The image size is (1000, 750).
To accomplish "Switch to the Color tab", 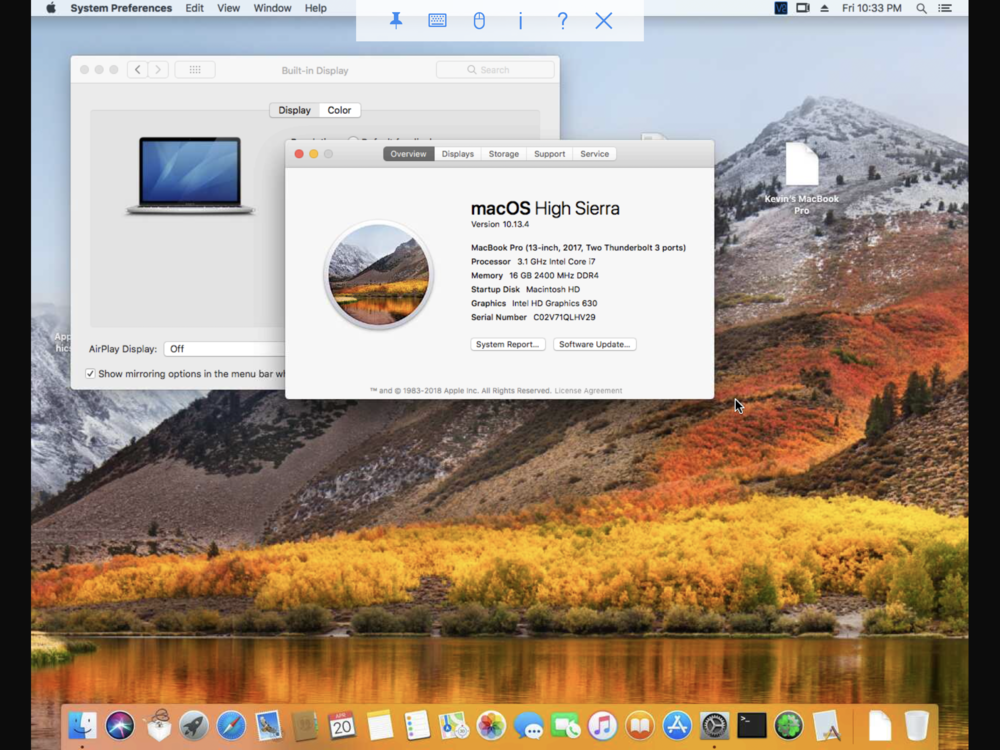I will point(339,110).
